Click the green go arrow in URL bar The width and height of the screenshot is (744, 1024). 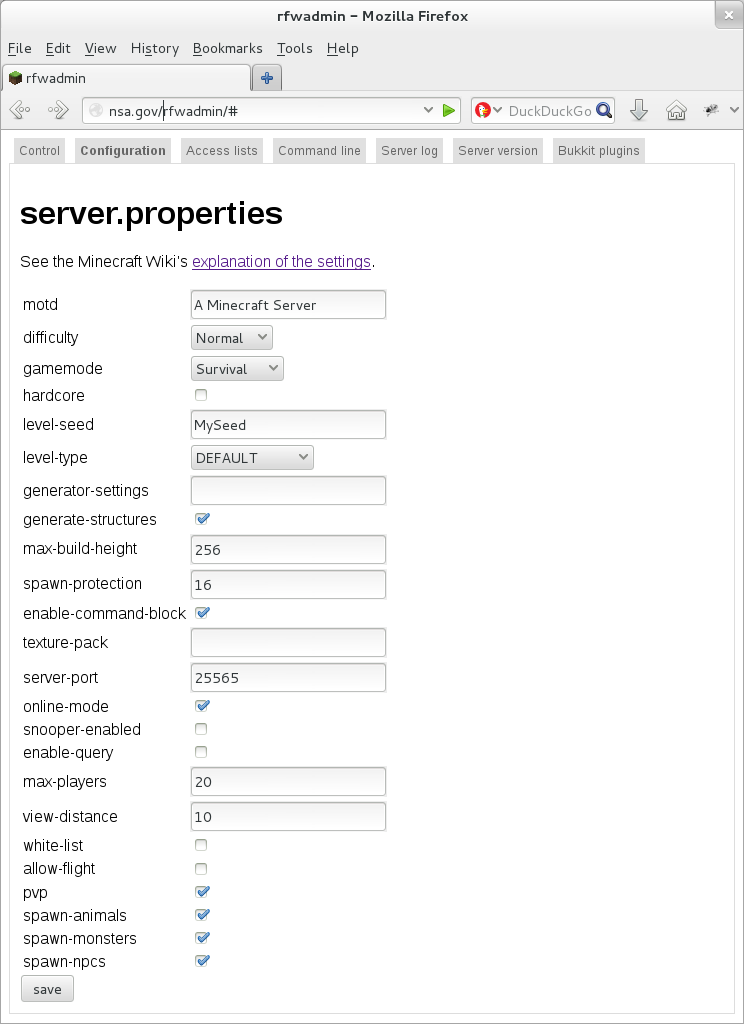tap(449, 110)
